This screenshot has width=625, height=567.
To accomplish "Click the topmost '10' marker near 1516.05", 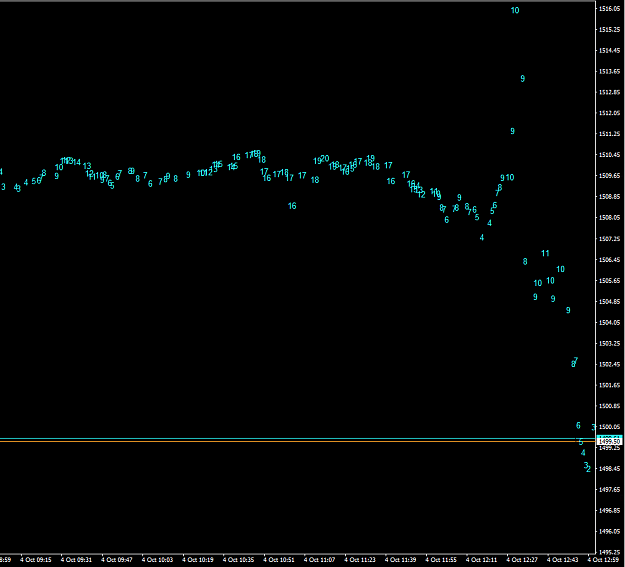I will 515,10.
